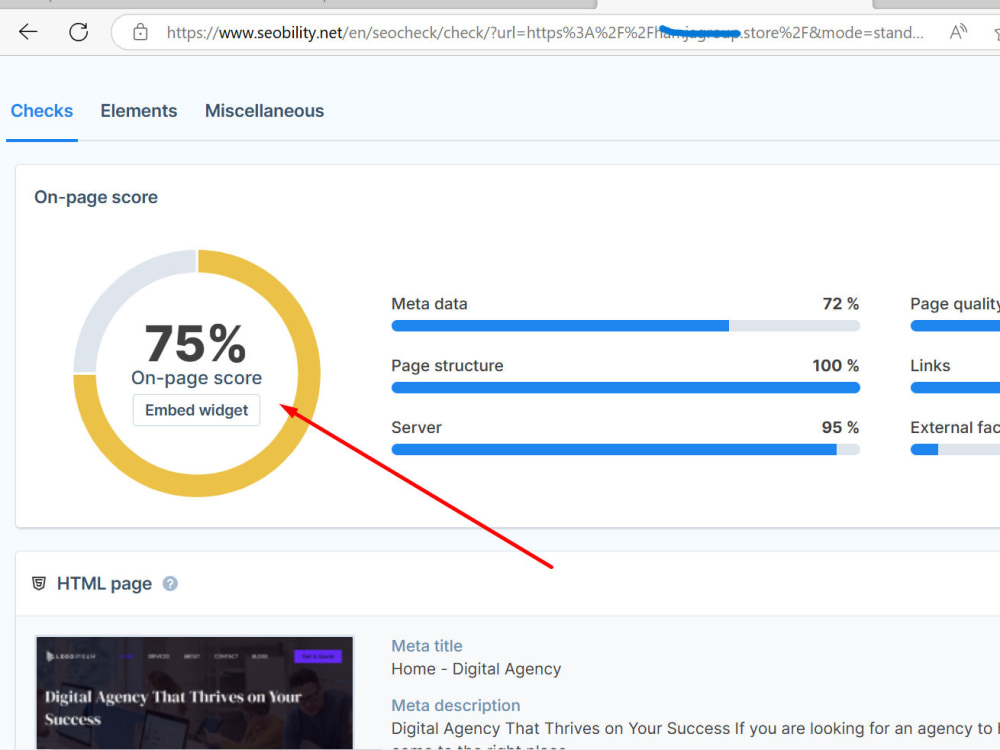Go back using the browser back arrow
This screenshot has width=1000, height=750.
28,32
